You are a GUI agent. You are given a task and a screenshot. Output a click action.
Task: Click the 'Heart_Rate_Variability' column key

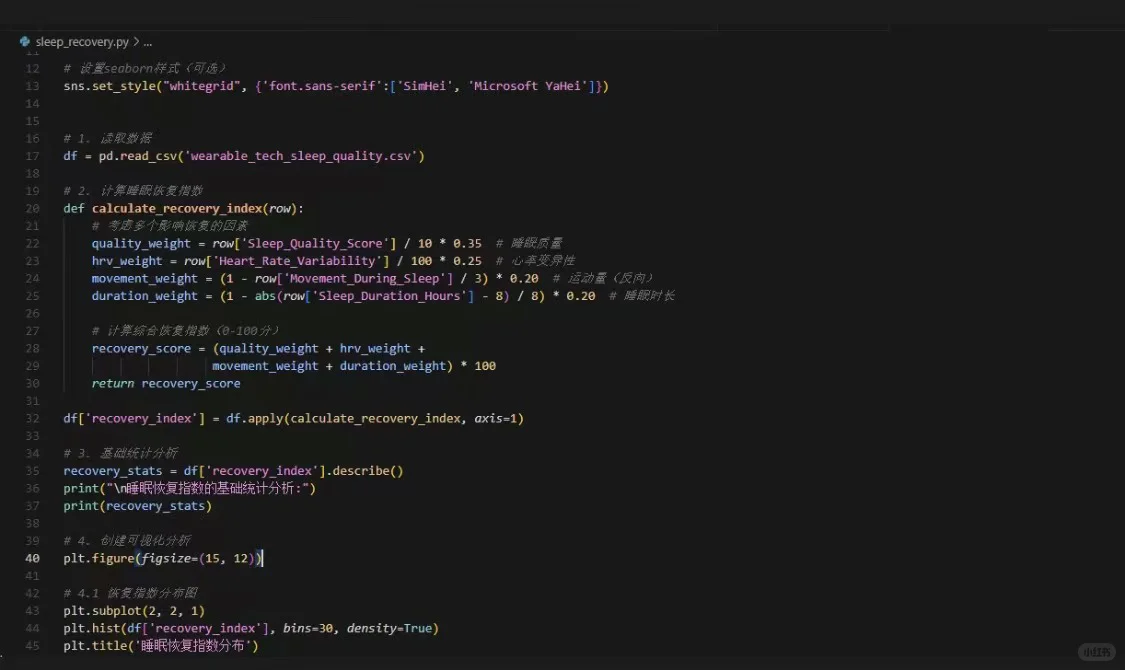click(297, 261)
